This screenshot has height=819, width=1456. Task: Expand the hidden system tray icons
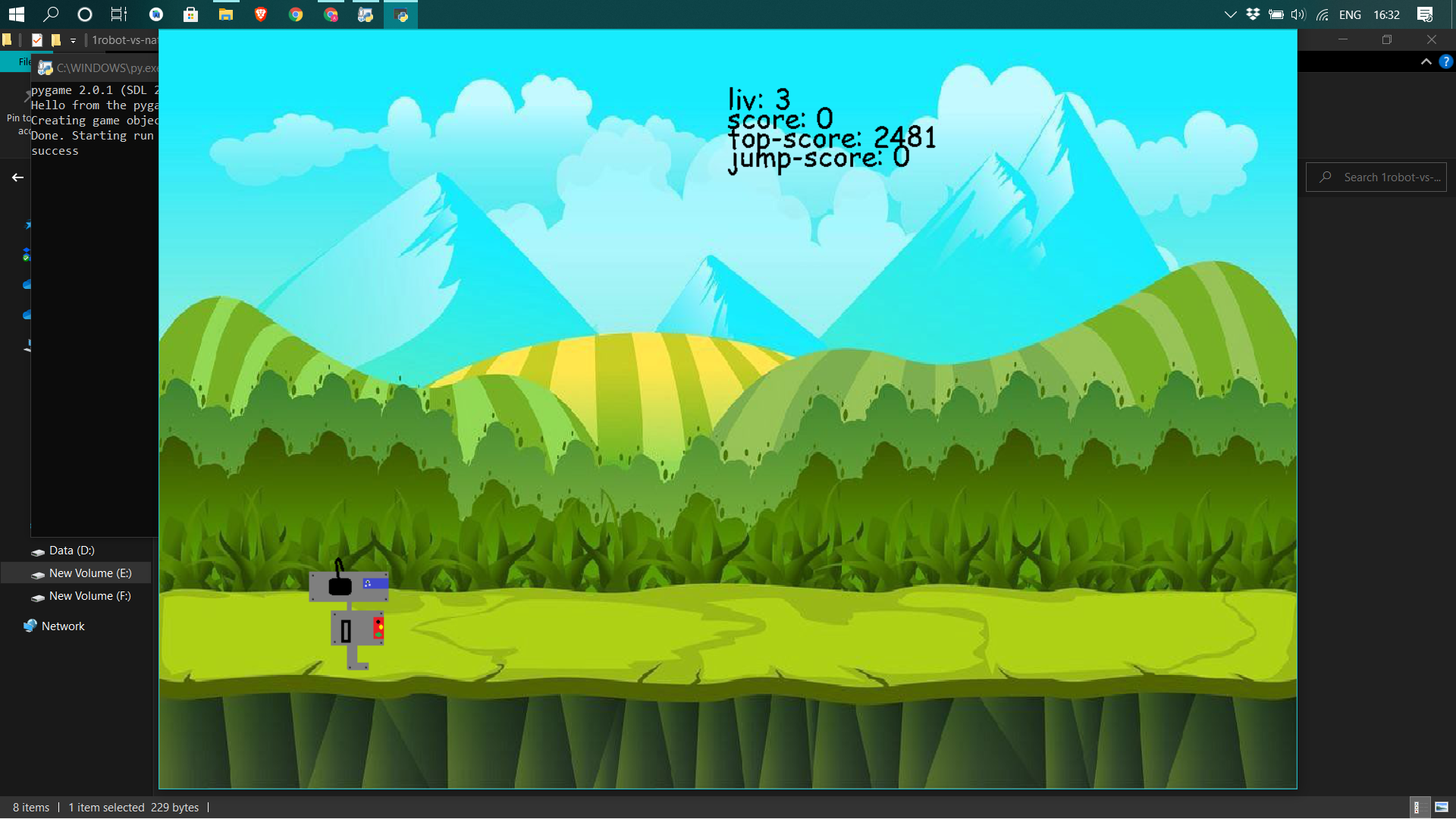1230,14
